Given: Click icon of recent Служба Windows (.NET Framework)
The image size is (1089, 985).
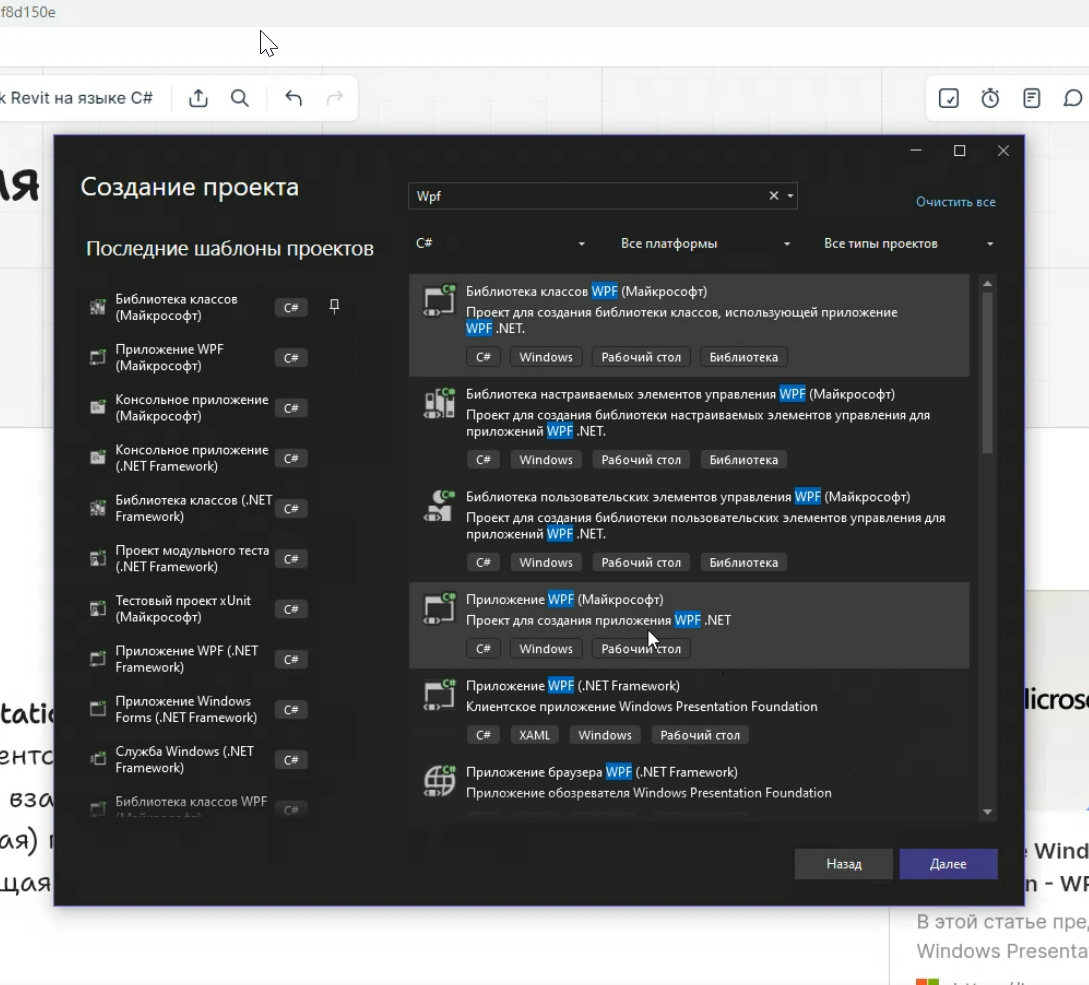Looking at the screenshot, I should point(98,759).
